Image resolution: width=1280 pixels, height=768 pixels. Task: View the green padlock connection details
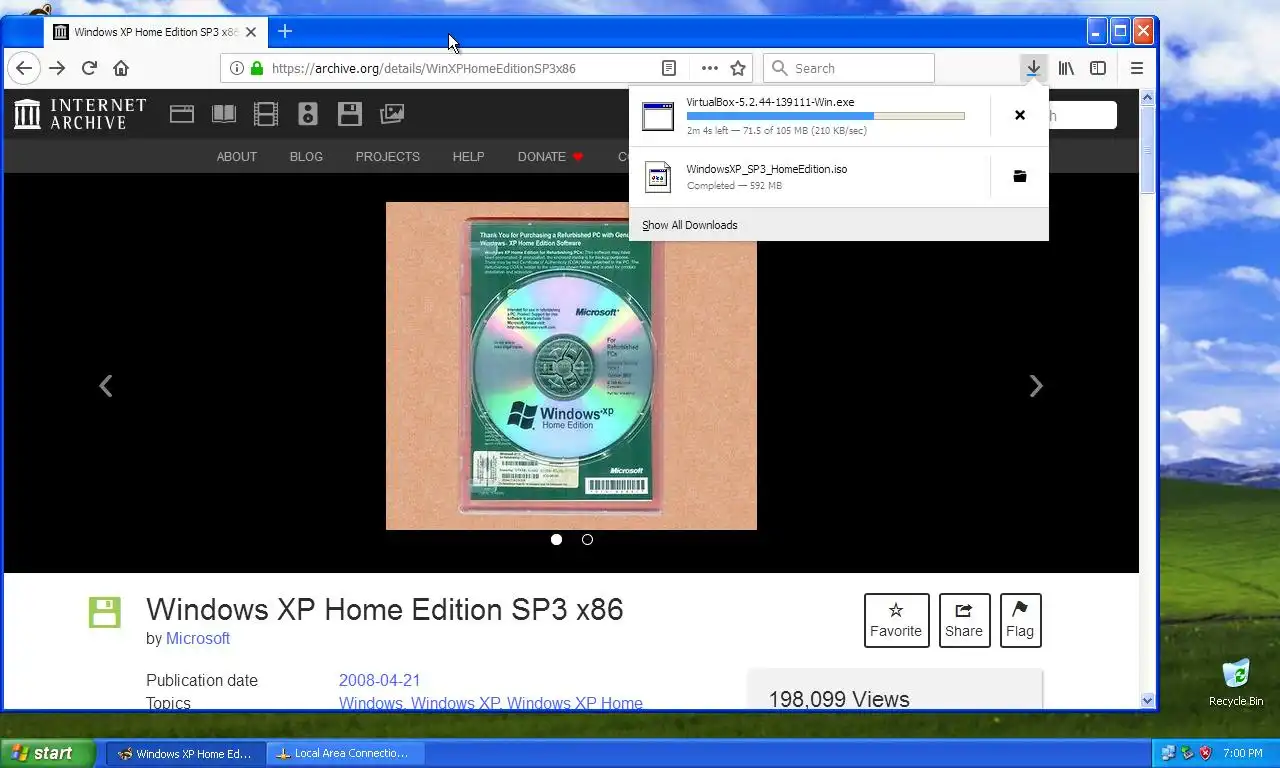pos(257,68)
